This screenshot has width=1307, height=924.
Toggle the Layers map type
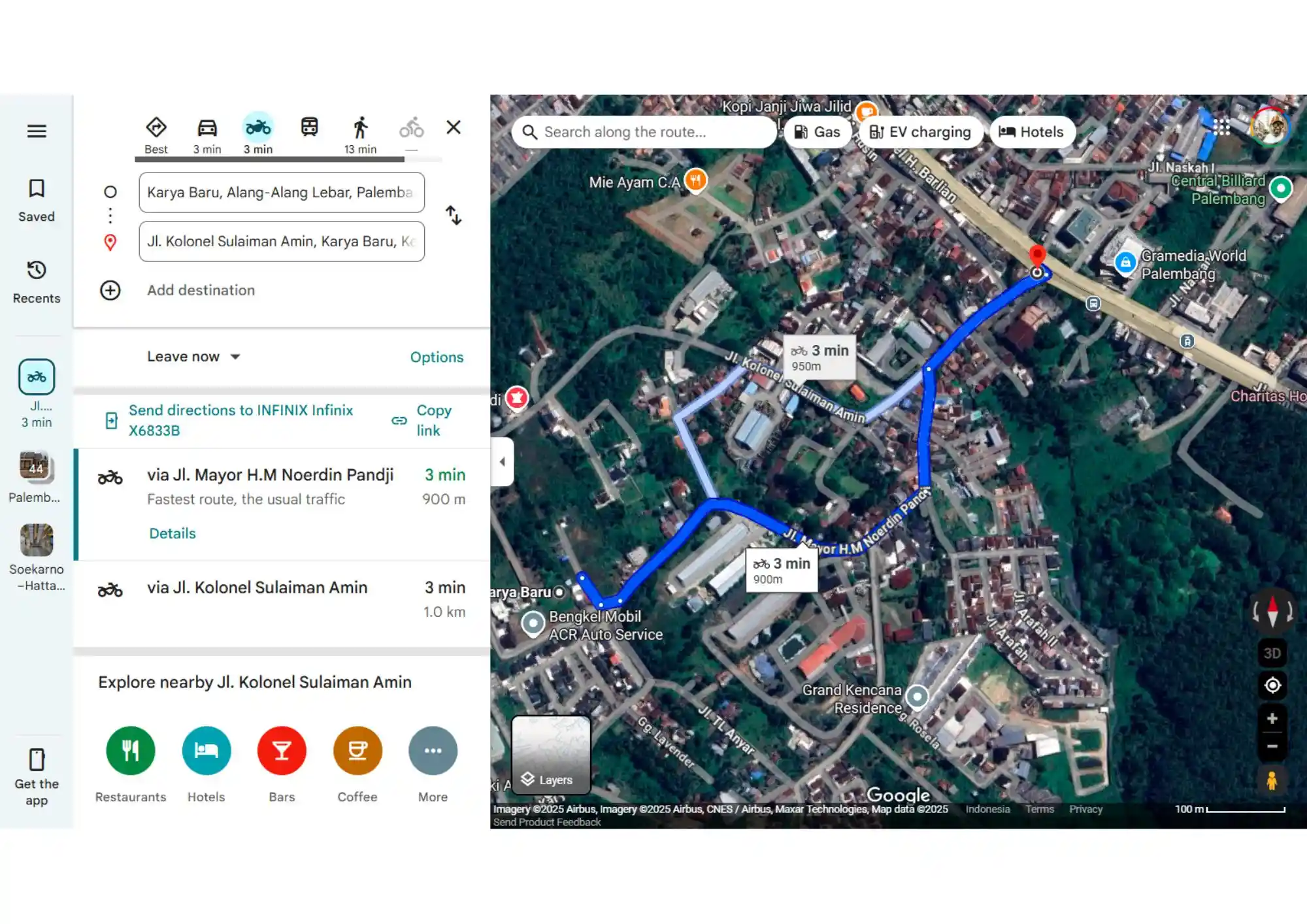pos(551,755)
